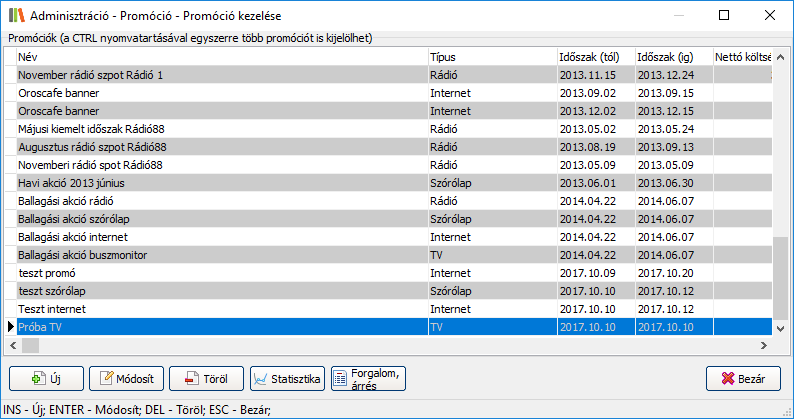Select the teszt promó row
This screenshot has height=419, width=794.
tap(220, 272)
